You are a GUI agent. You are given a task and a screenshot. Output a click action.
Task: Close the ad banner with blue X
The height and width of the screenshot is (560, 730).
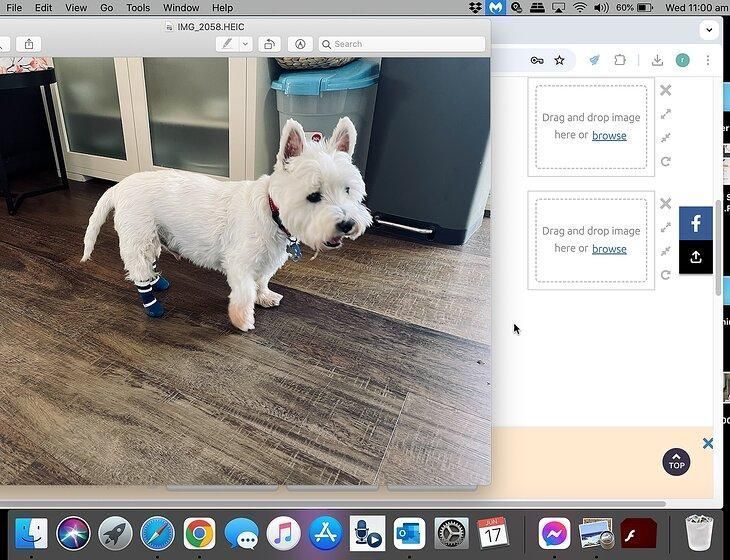tap(708, 443)
